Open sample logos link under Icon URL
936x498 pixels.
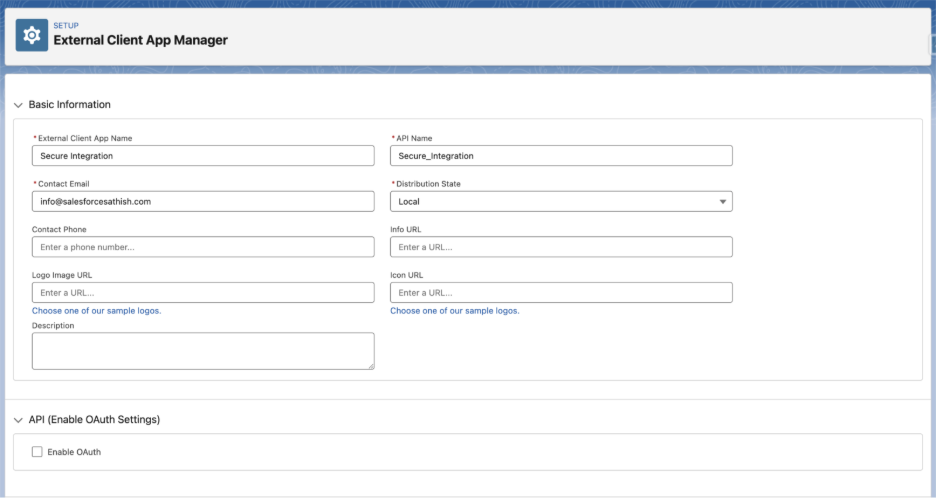tap(454, 311)
